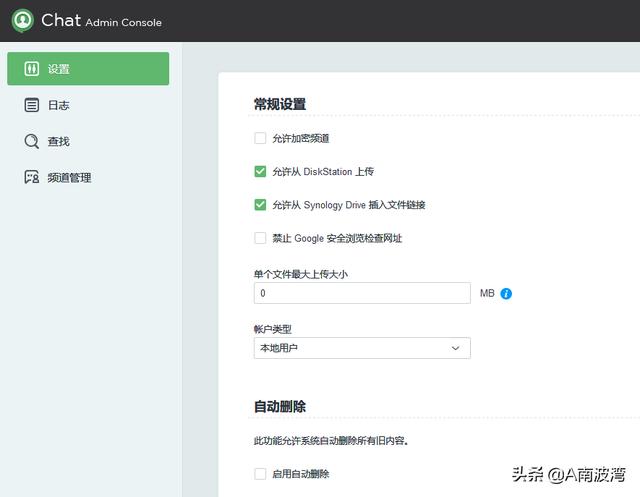Click the 查找 magnifier icon
This screenshot has height=497, width=640.
pos(31,141)
